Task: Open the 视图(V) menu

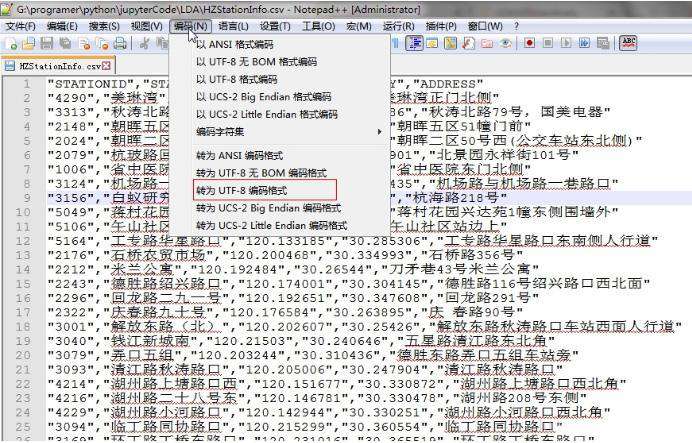Action: pyautogui.click(x=147, y=26)
